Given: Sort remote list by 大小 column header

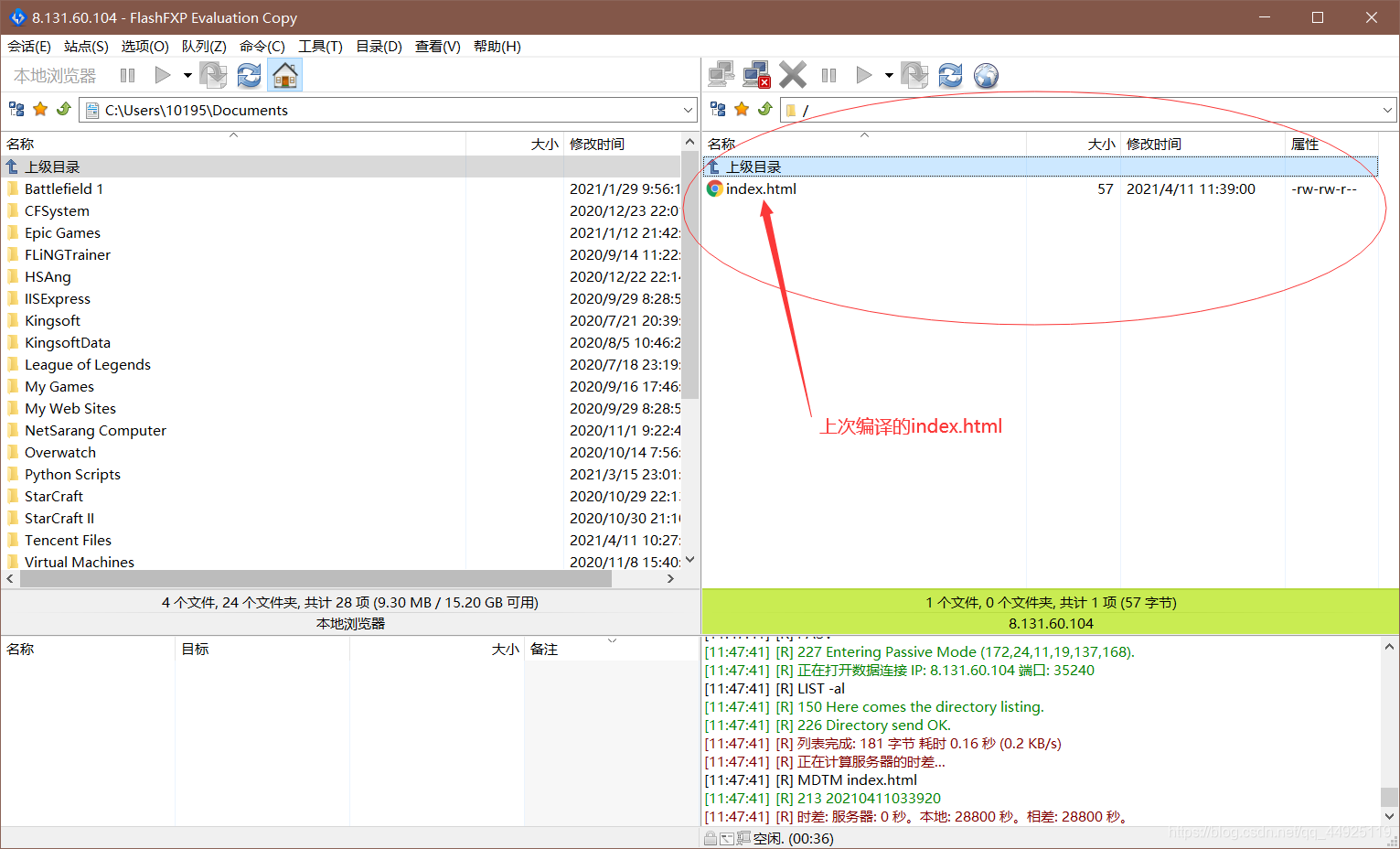Looking at the screenshot, I should pyautogui.click(x=1073, y=144).
